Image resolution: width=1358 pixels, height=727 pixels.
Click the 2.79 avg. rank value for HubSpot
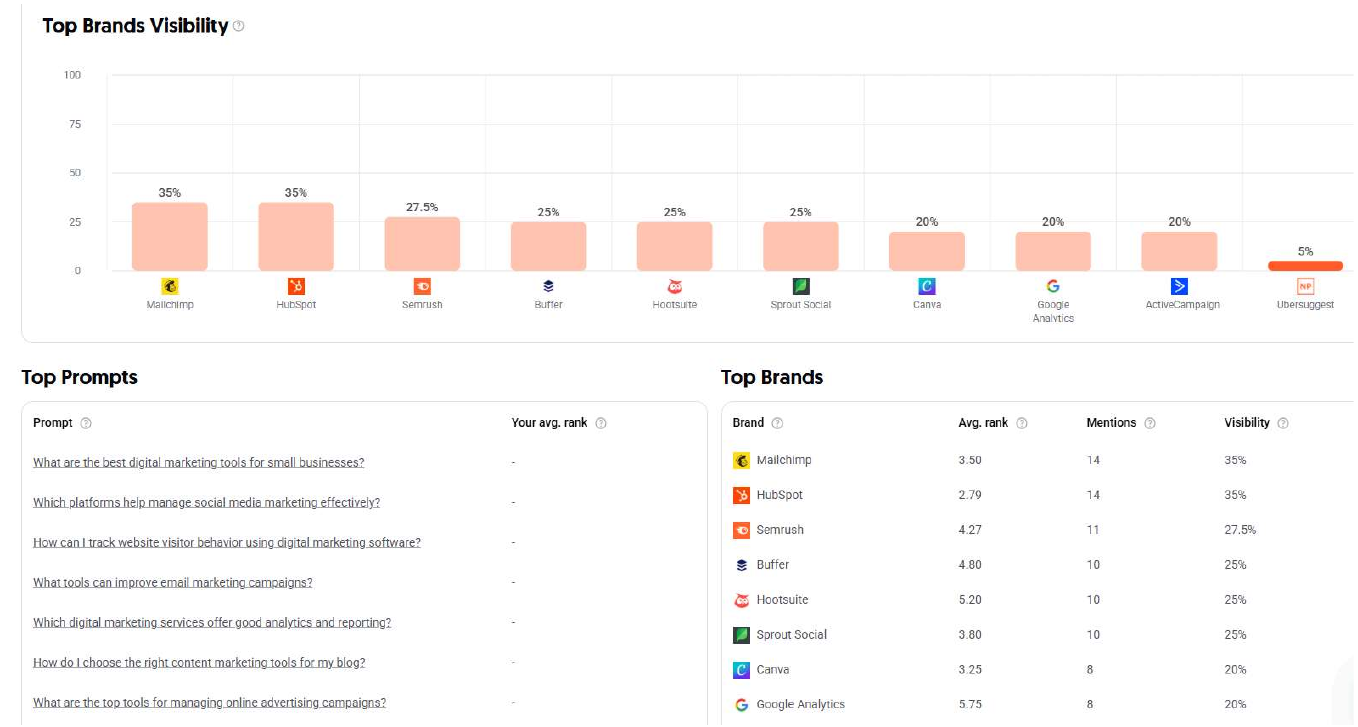(970, 495)
